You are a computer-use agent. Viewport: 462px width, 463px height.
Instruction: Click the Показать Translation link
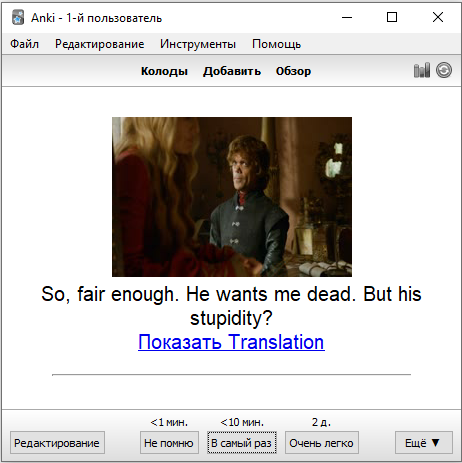click(x=231, y=342)
